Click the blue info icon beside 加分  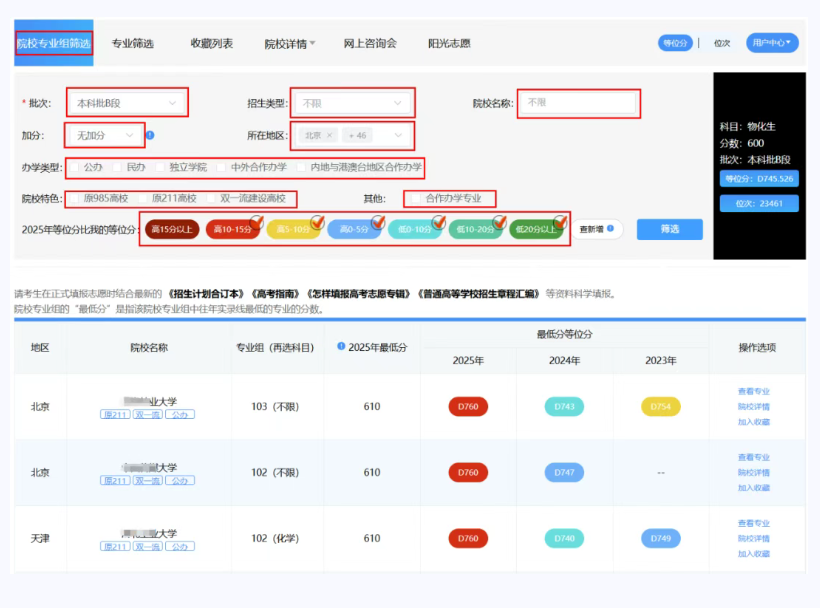pos(150,135)
